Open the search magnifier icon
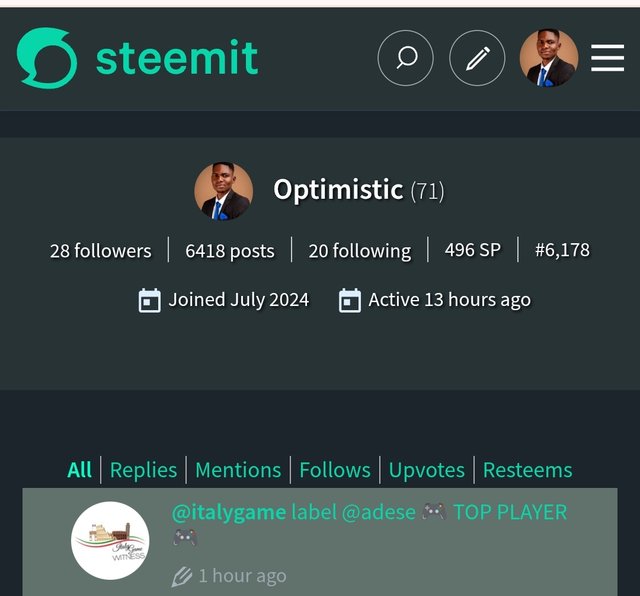 (x=405, y=58)
